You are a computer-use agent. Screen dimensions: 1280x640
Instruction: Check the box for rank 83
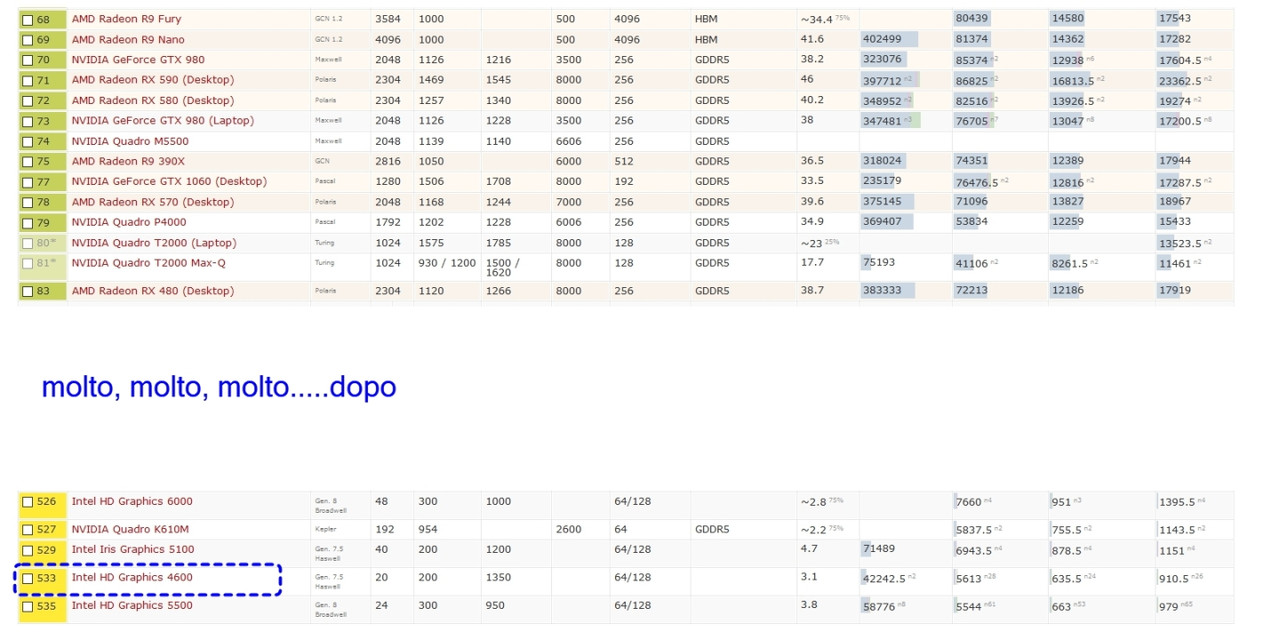pos(28,291)
